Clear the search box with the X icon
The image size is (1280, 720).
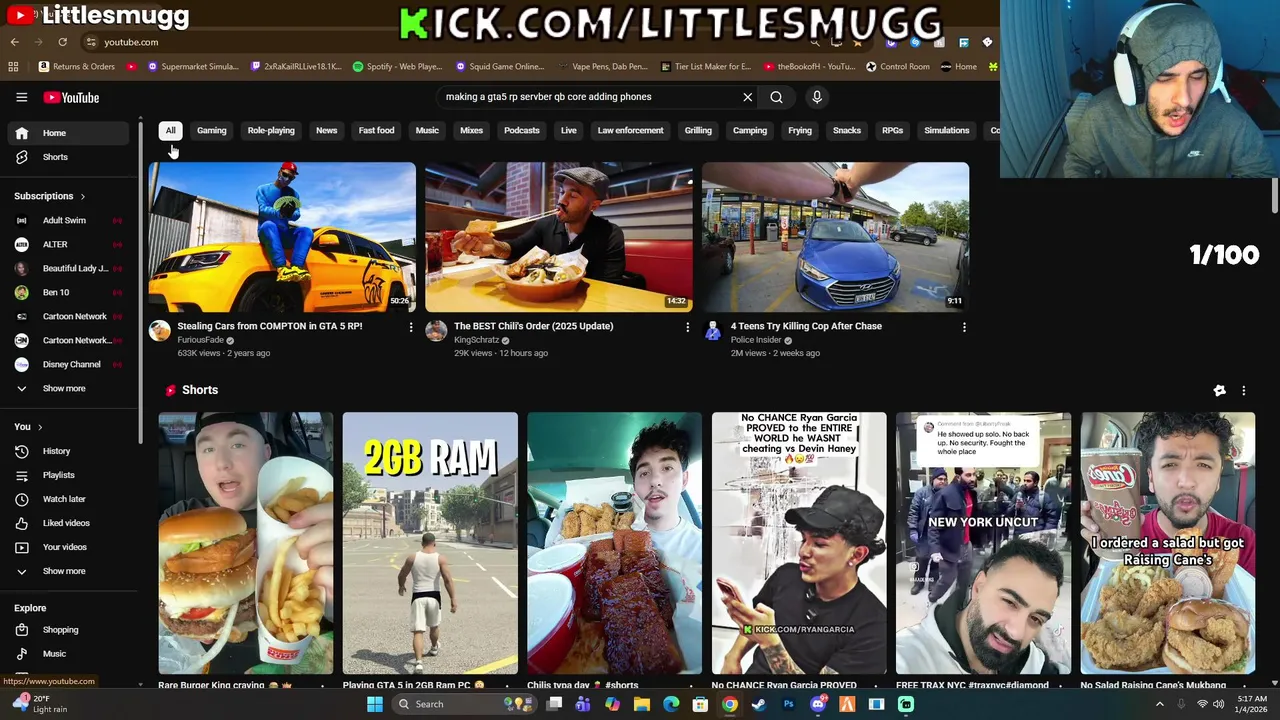click(747, 97)
